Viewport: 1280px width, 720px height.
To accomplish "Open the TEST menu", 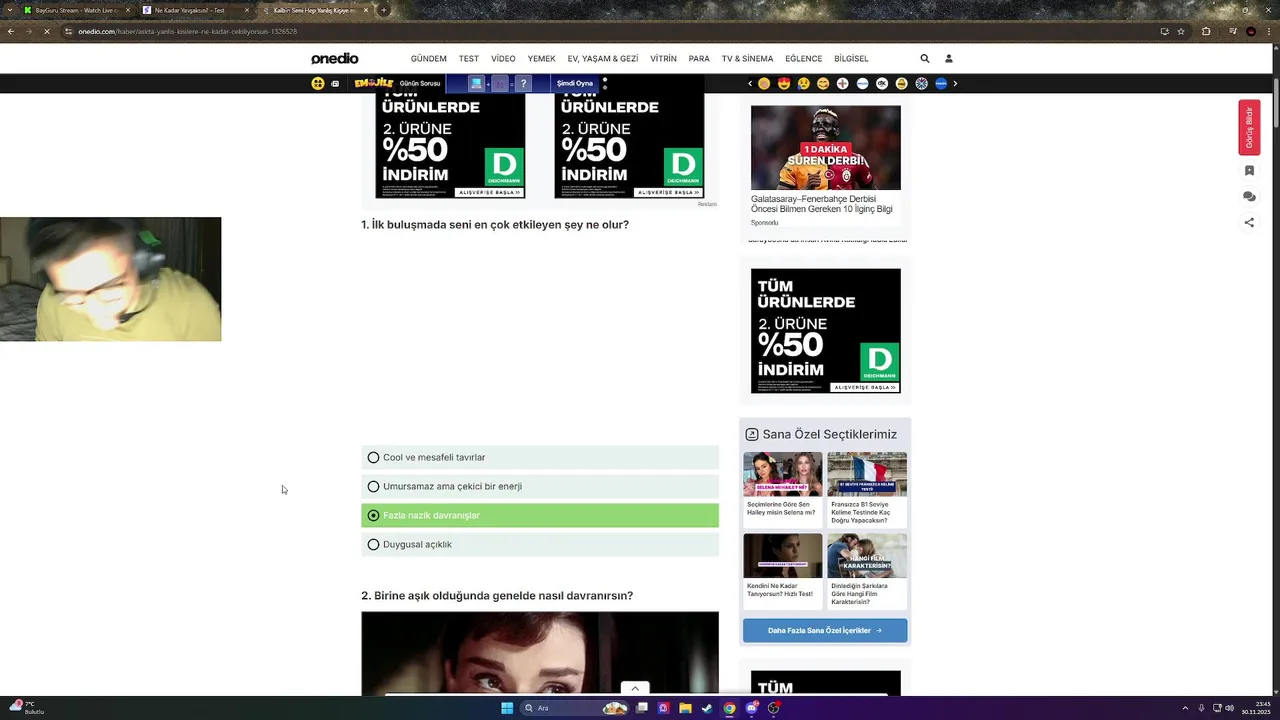I will (x=469, y=59).
